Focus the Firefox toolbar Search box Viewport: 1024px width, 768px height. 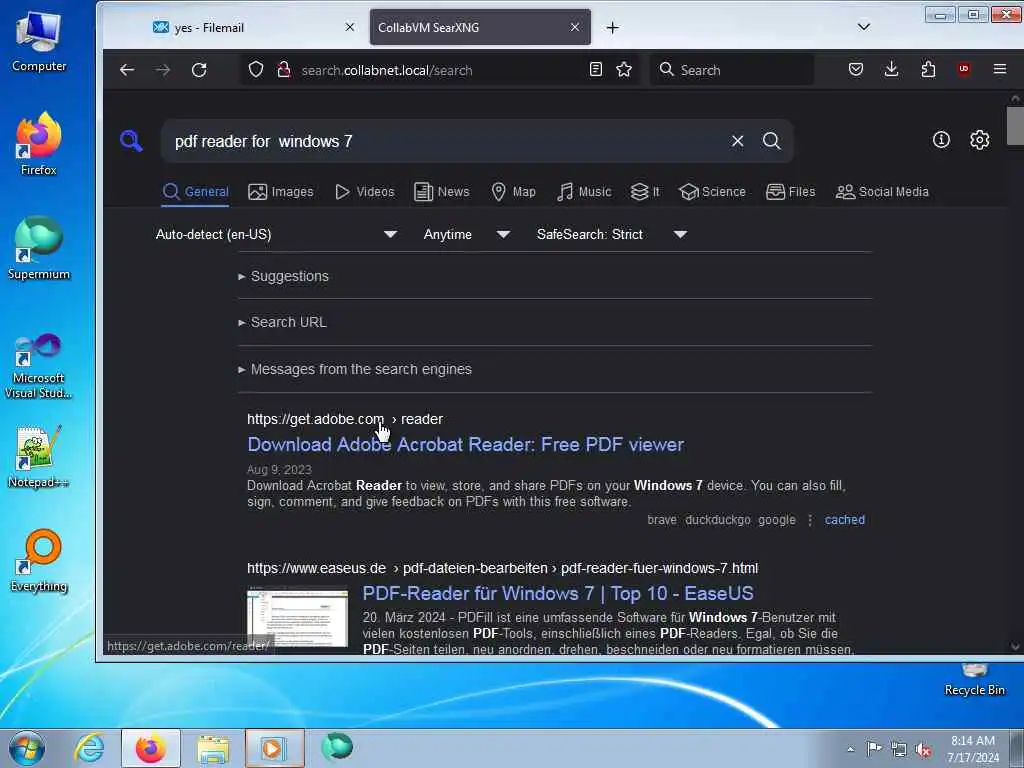(732, 70)
